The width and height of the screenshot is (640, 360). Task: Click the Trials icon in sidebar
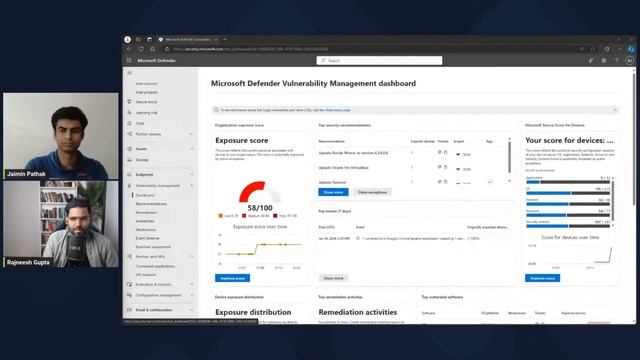click(x=129, y=123)
